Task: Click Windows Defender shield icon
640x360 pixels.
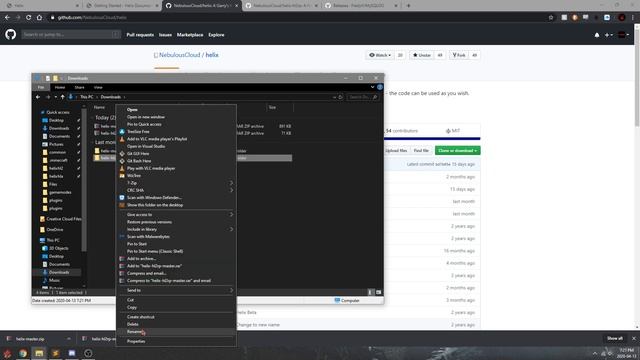Action: pos(122,198)
